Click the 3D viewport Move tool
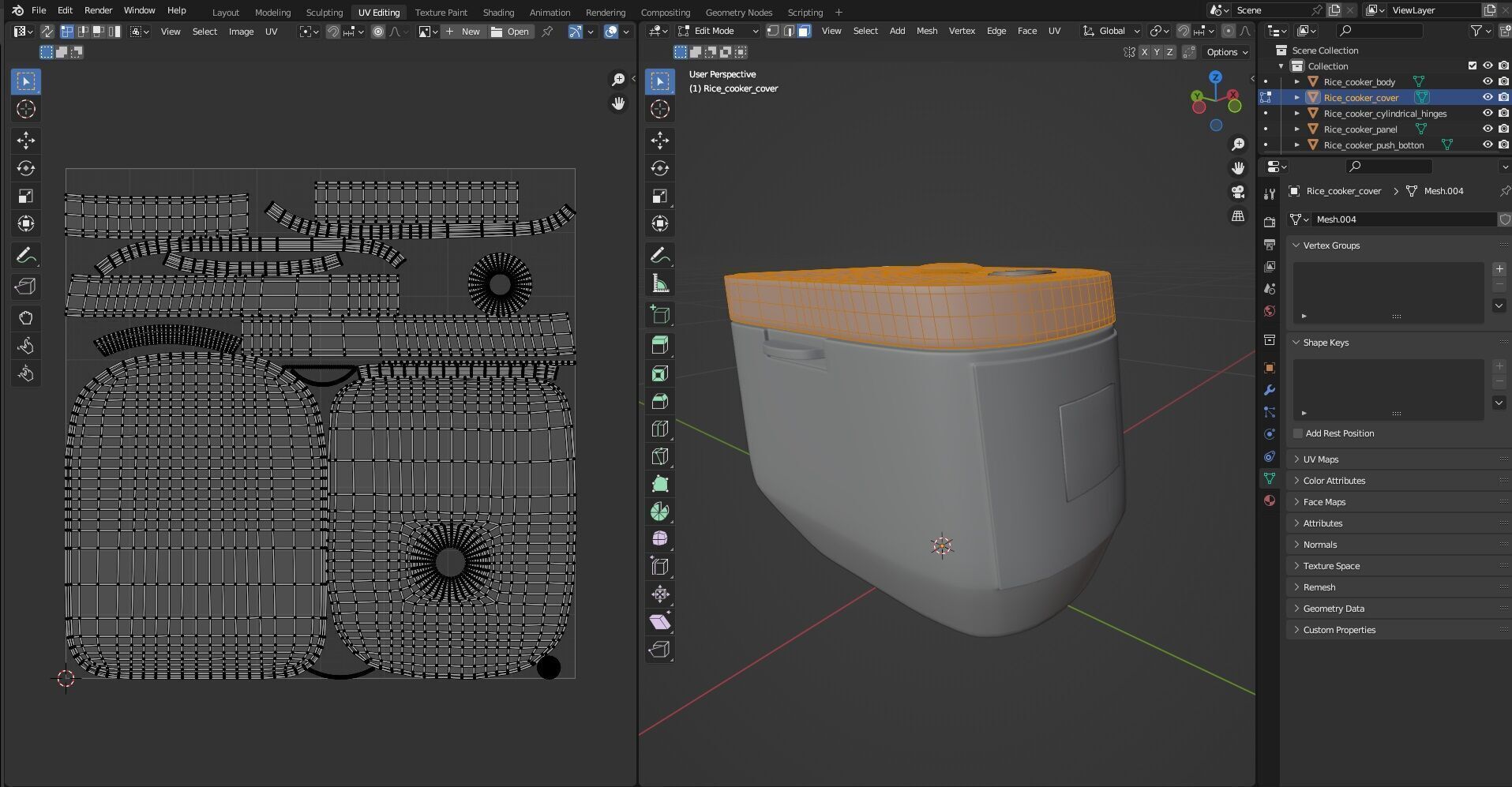1512x787 pixels. coord(660,141)
